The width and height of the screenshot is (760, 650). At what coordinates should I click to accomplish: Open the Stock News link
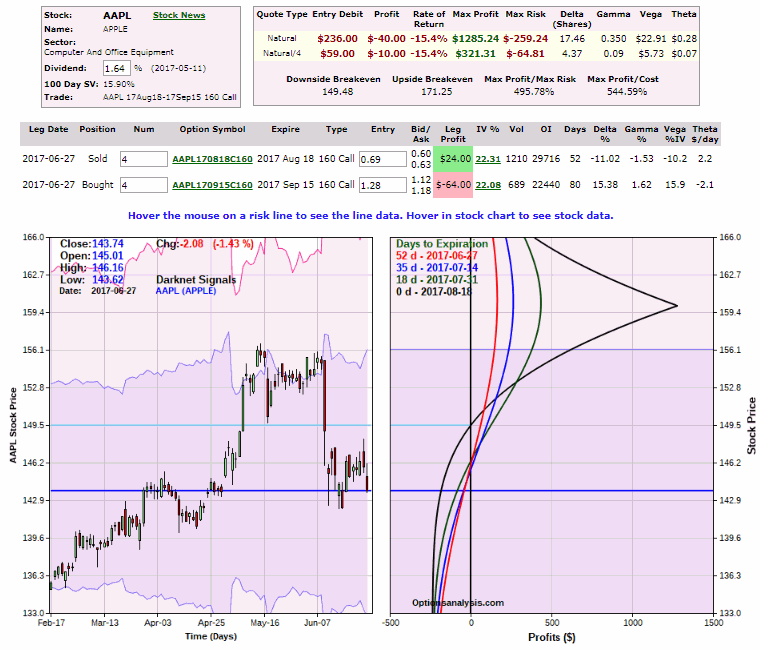pyautogui.click(x=179, y=15)
